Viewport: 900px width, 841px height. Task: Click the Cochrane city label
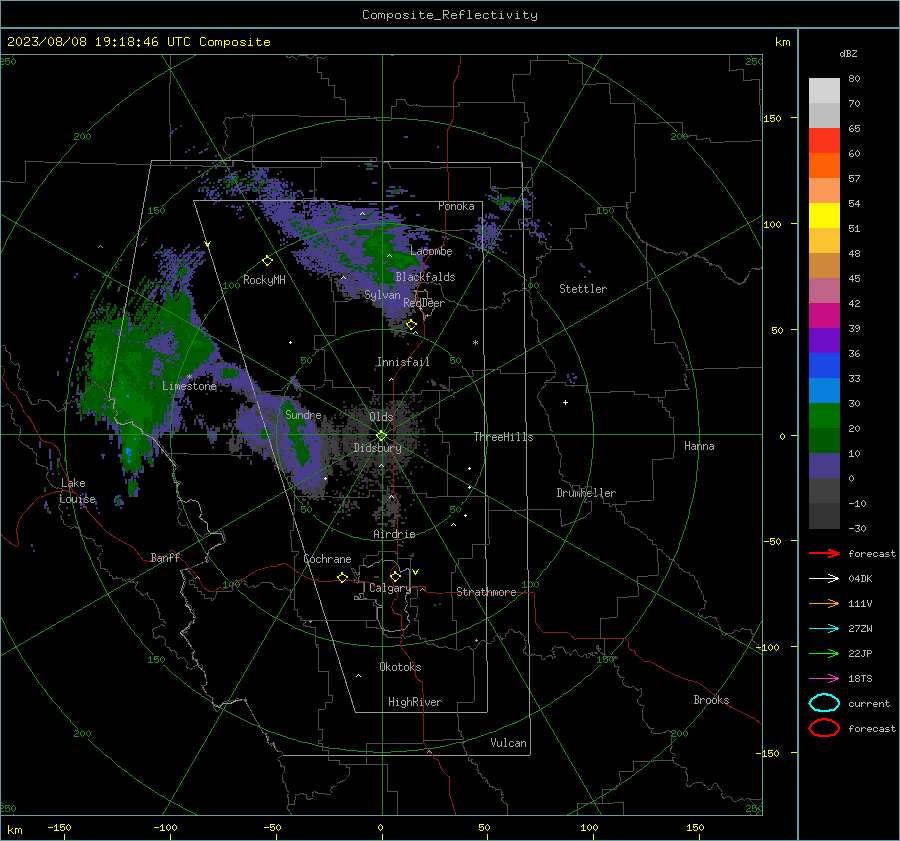tap(327, 559)
